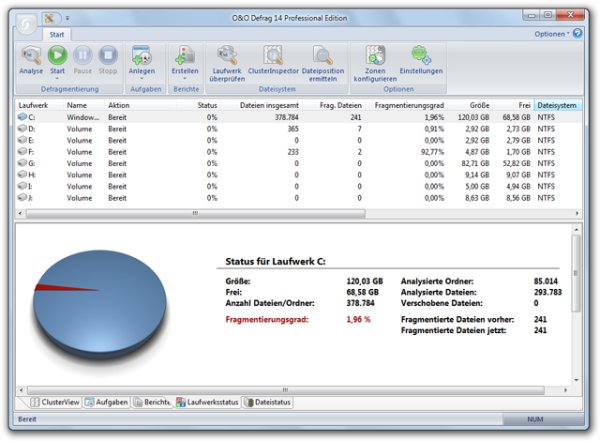The image size is (600, 441).
Task: Click the E: drive icon
Action: click(22, 140)
